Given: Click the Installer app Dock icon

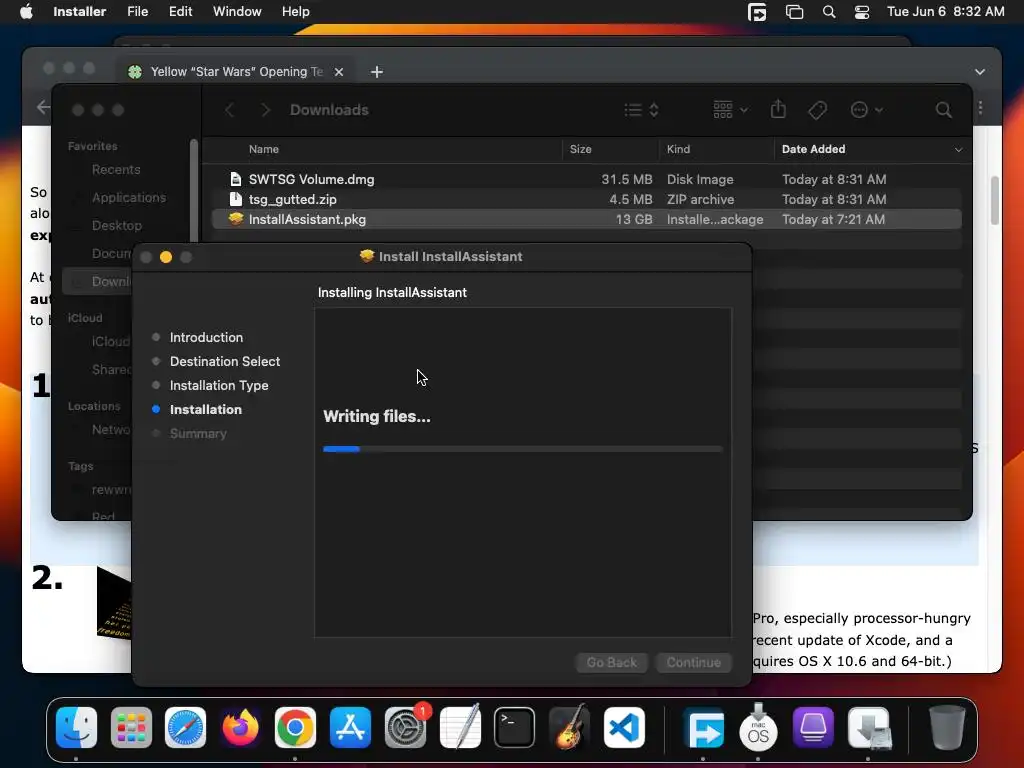Looking at the screenshot, I should click(869, 728).
